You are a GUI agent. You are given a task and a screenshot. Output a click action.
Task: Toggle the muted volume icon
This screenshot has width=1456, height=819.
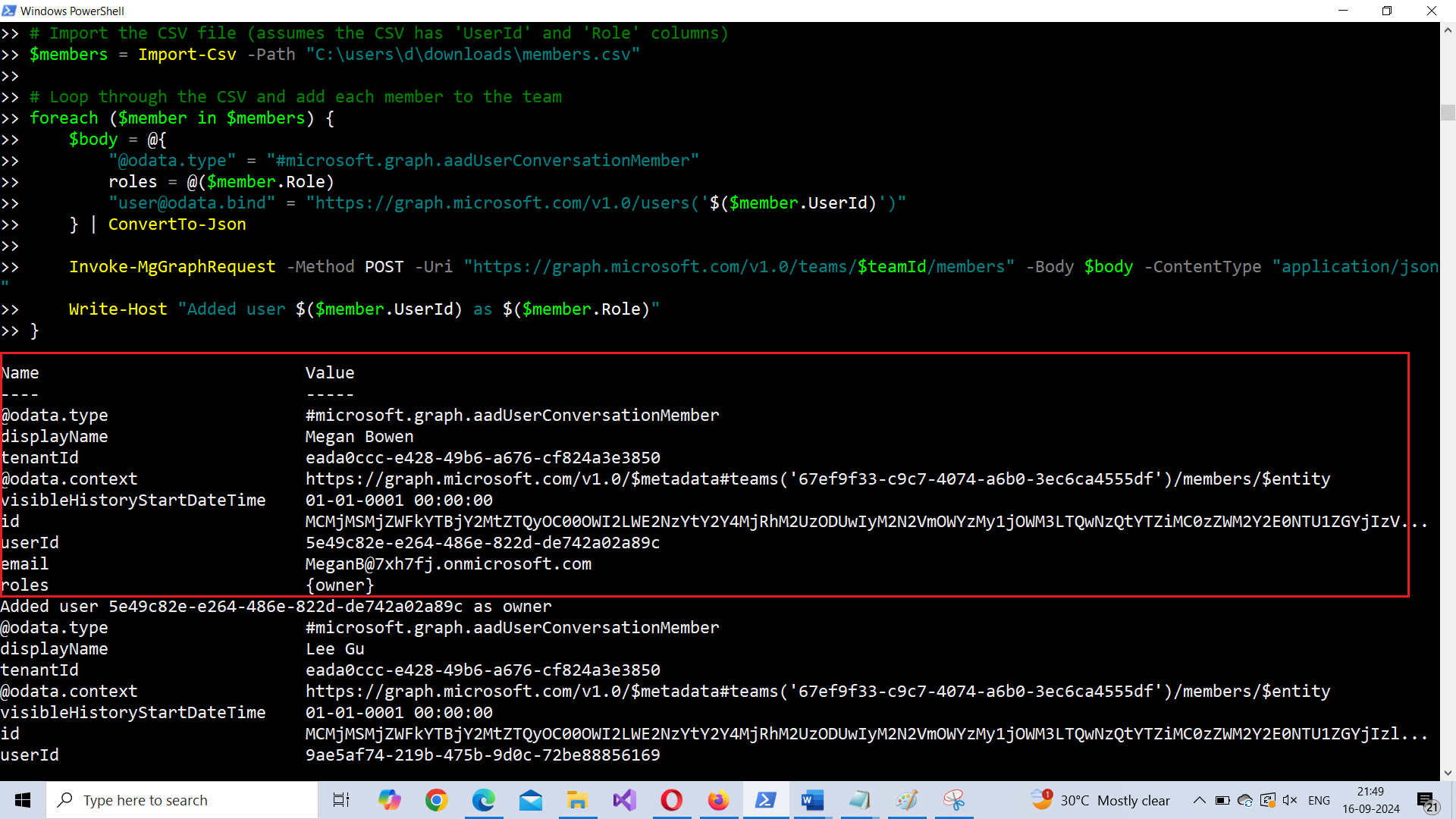(1290, 800)
